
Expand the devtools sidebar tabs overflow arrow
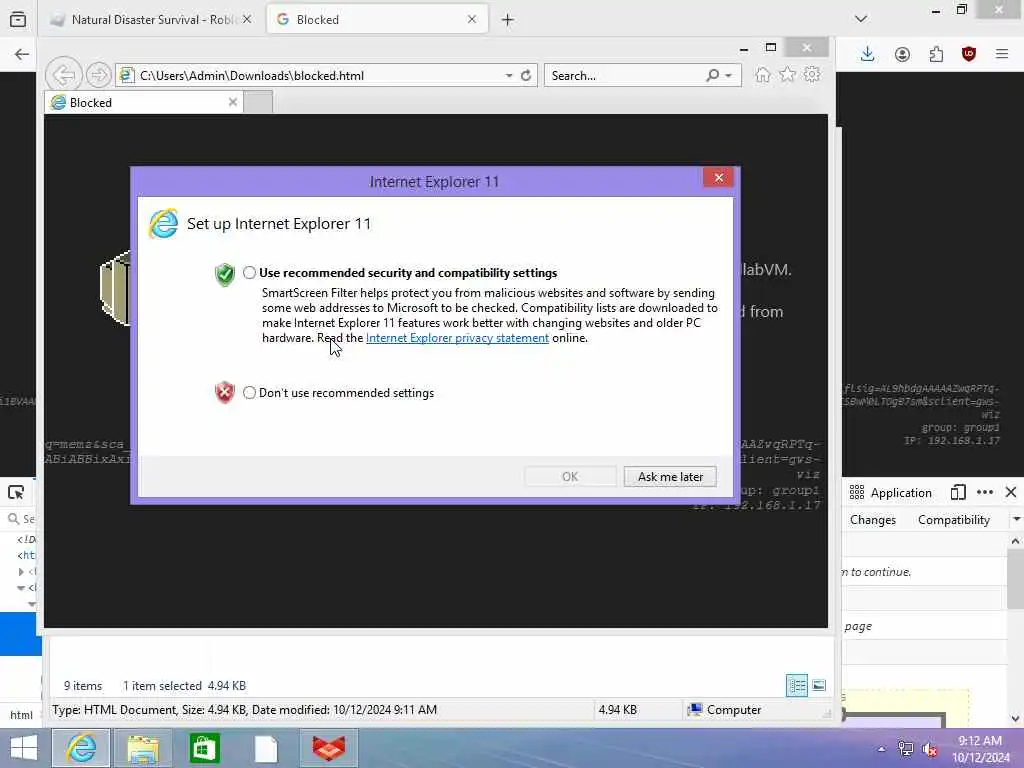point(1016,520)
